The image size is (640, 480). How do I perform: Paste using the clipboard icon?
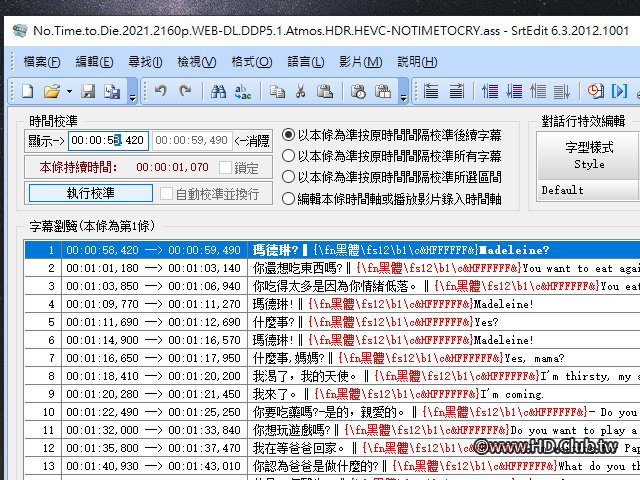point(325,91)
